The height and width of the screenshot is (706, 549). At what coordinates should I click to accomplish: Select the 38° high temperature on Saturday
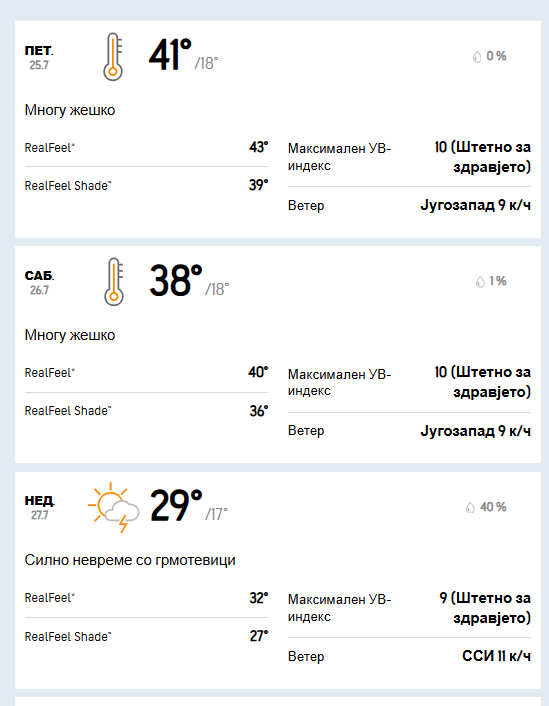[176, 280]
